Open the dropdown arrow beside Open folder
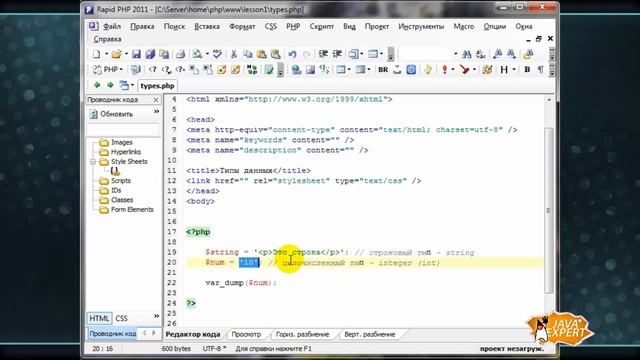The image size is (640, 360). [x=126, y=54]
